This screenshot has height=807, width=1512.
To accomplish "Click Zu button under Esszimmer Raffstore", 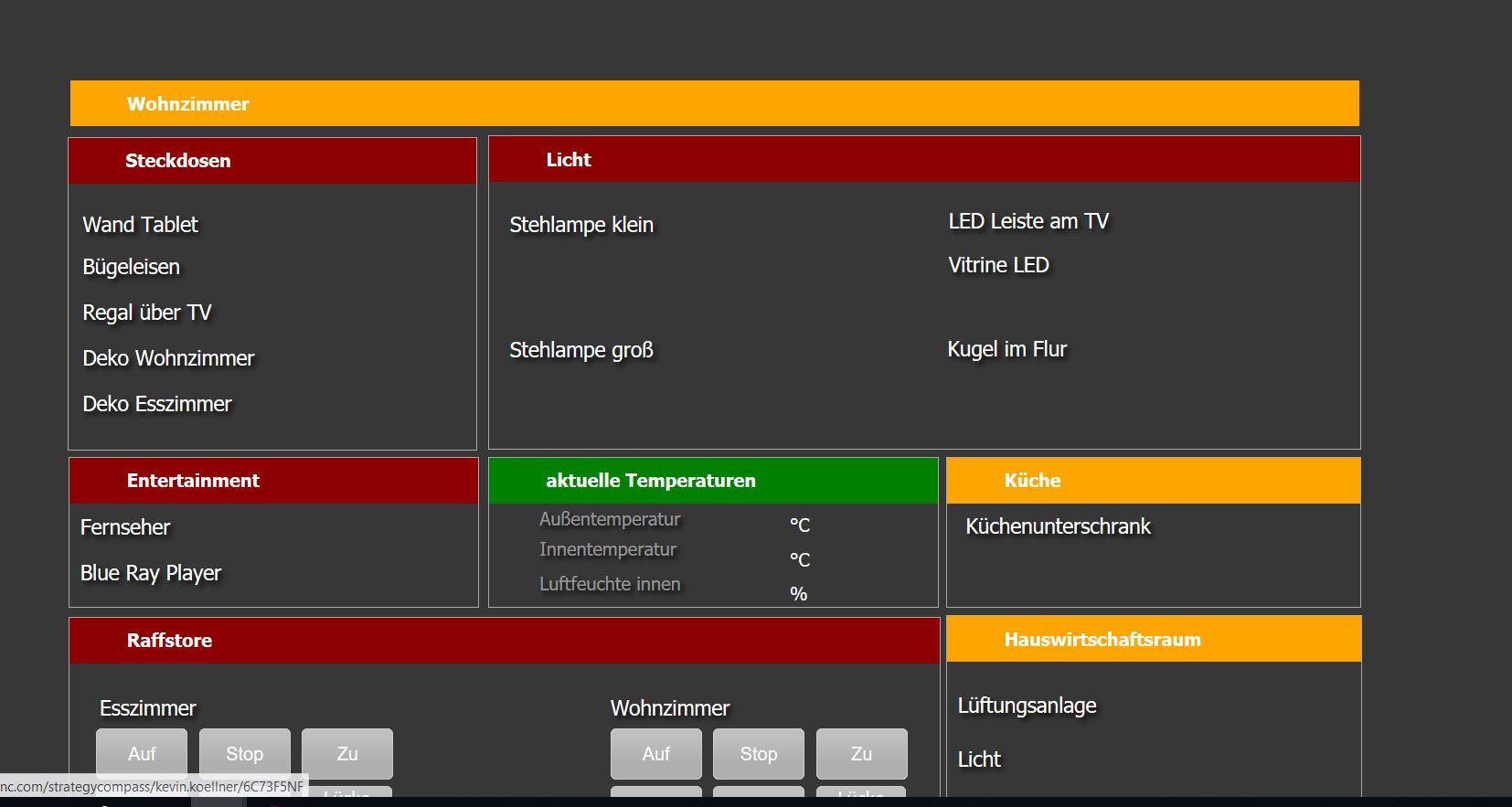I will [x=347, y=754].
